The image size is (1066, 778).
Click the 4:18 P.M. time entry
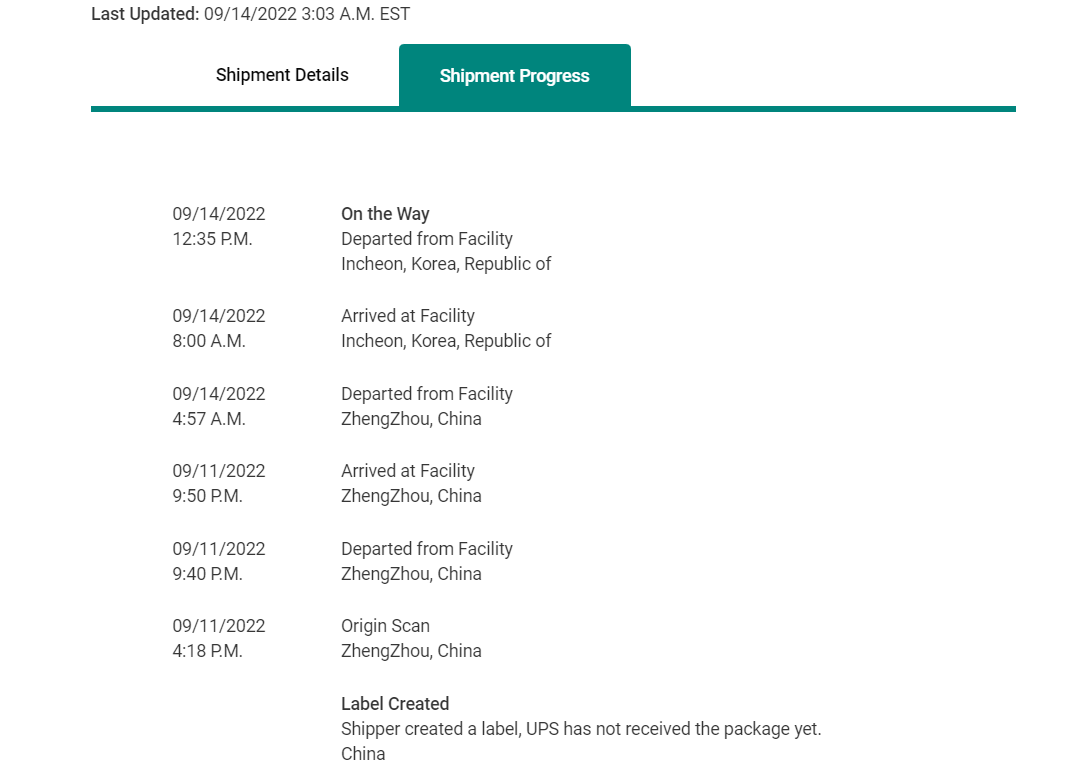click(208, 651)
